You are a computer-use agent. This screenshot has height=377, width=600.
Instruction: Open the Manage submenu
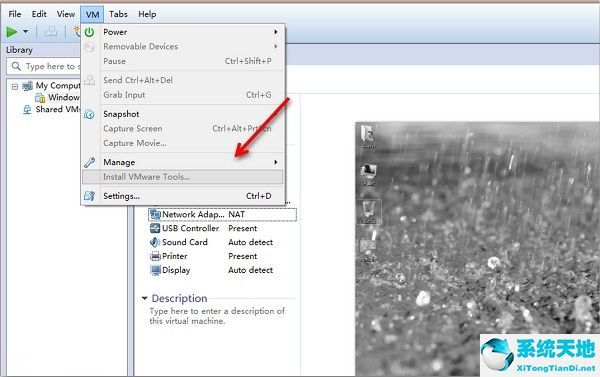click(x=183, y=162)
